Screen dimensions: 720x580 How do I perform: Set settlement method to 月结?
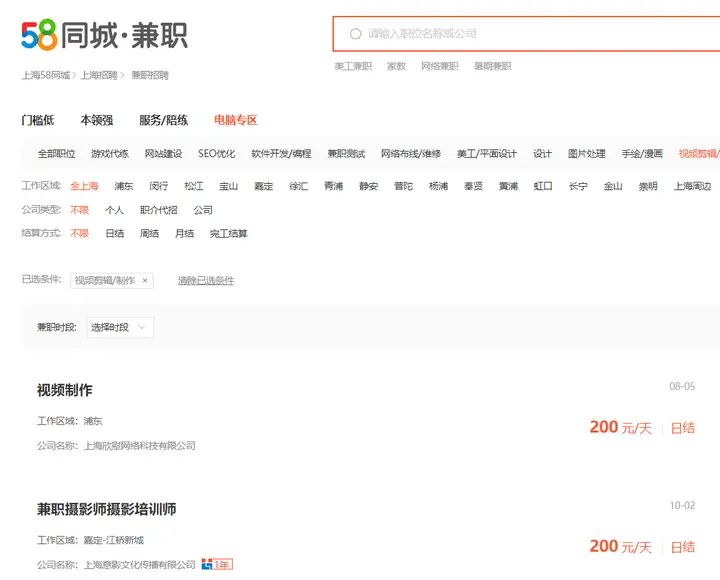[184, 233]
